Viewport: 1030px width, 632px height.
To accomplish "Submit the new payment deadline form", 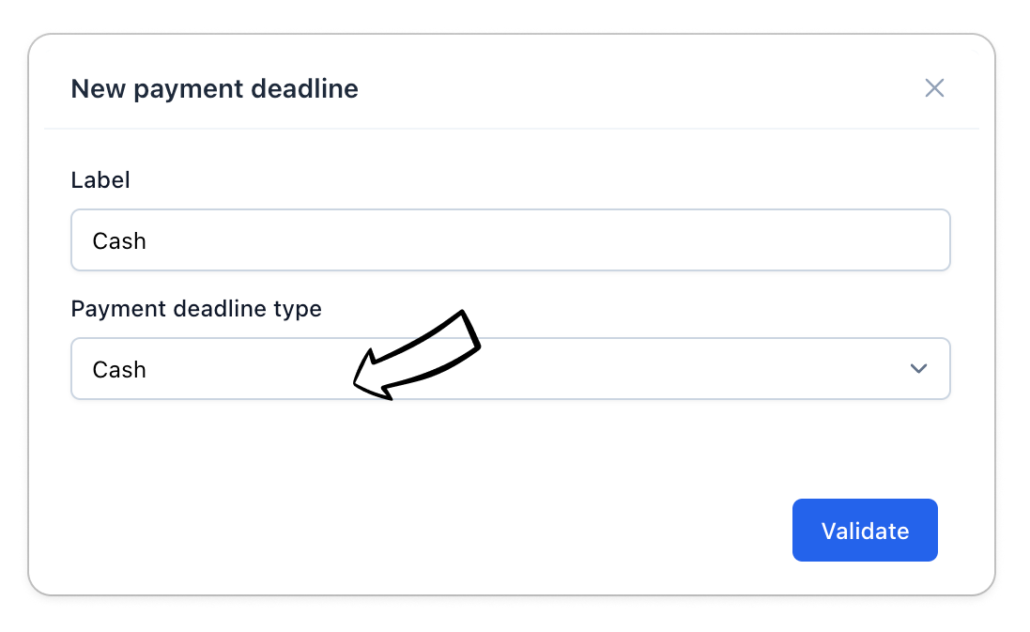I will point(864,530).
